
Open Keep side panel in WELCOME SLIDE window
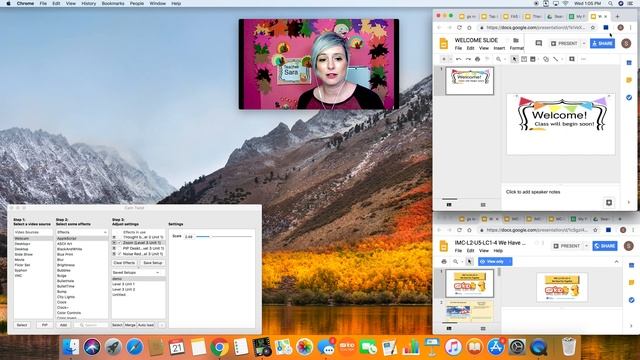coord(629,80)
